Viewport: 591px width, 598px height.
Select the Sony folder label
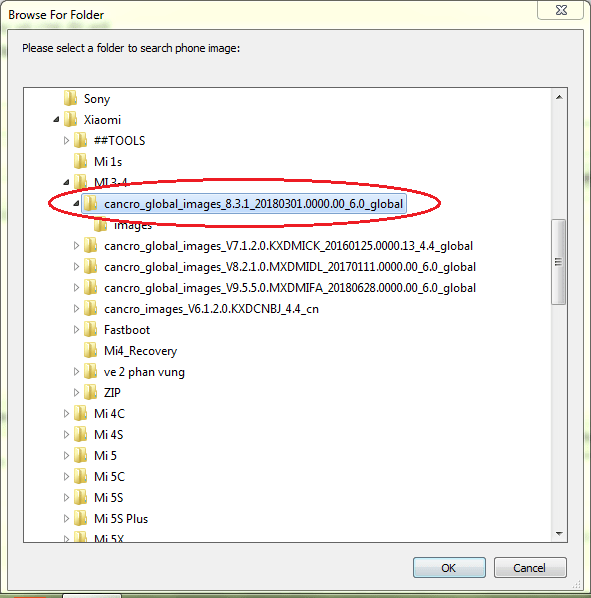(97, 99)
